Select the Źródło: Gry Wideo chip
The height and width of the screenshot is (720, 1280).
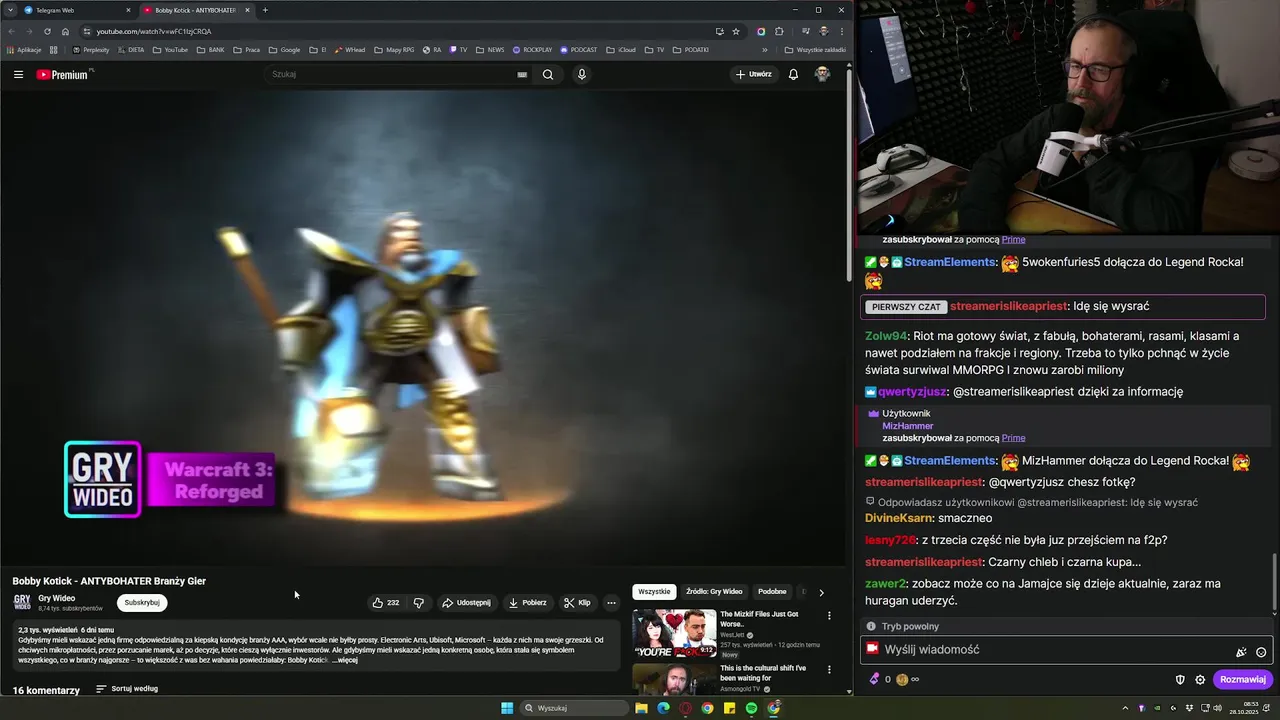[x=714, y=592]
